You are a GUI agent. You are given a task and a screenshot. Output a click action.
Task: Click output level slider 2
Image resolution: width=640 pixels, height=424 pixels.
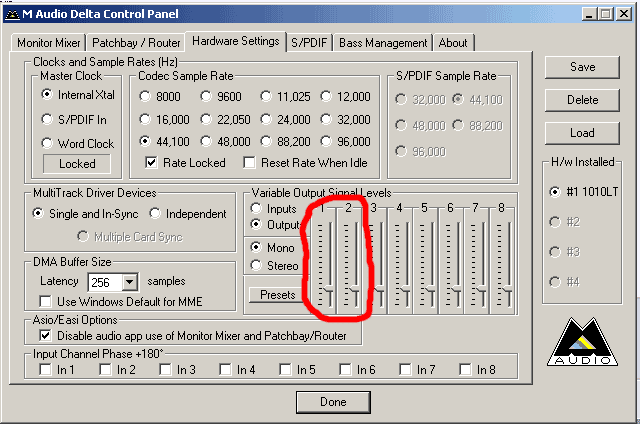(x=354, y=291)
